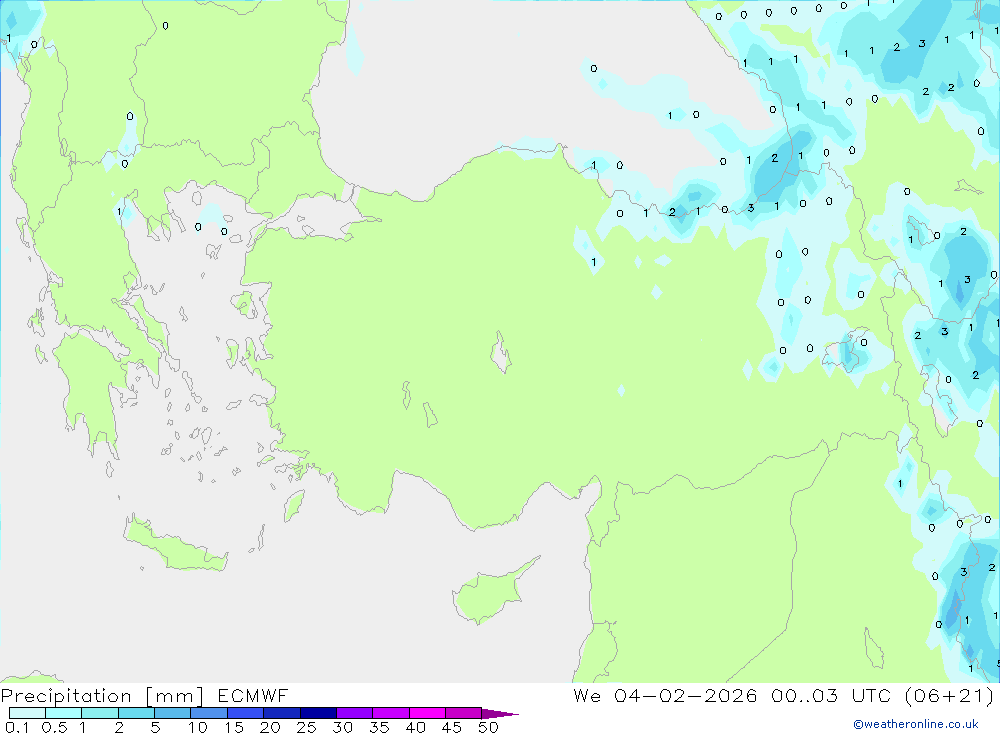Click the over-50 mm arrow tip of legend

(500, 714)
